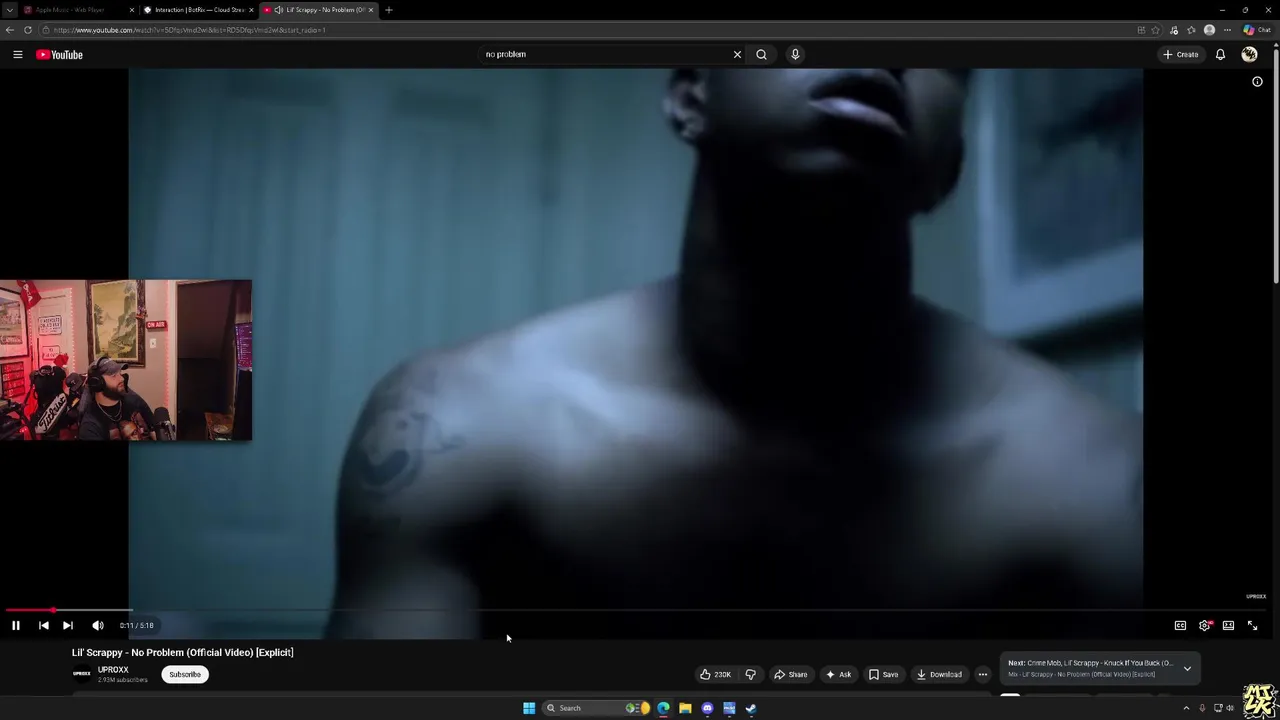Viewport: 1280px width, 720px height.
Task: Open the browser profile icon
Action: pyautogui.click(x=1209, y=30)
